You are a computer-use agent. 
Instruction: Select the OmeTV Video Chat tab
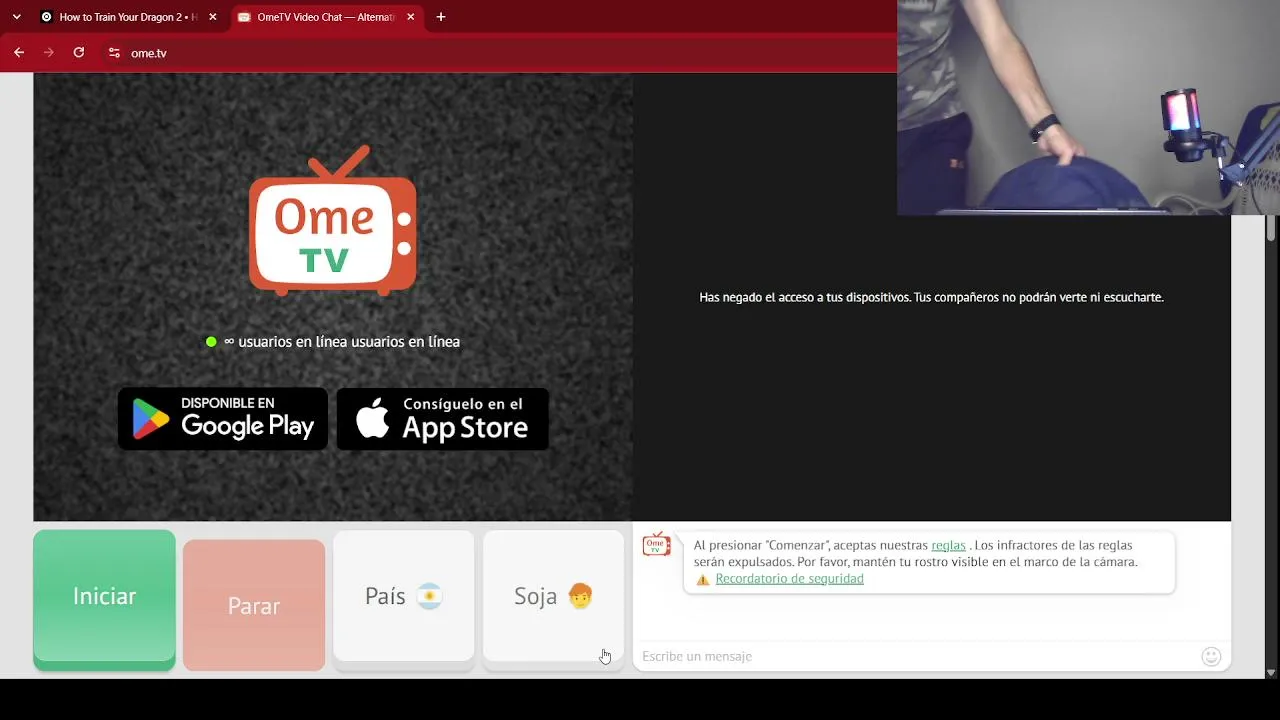click(326, 17)
